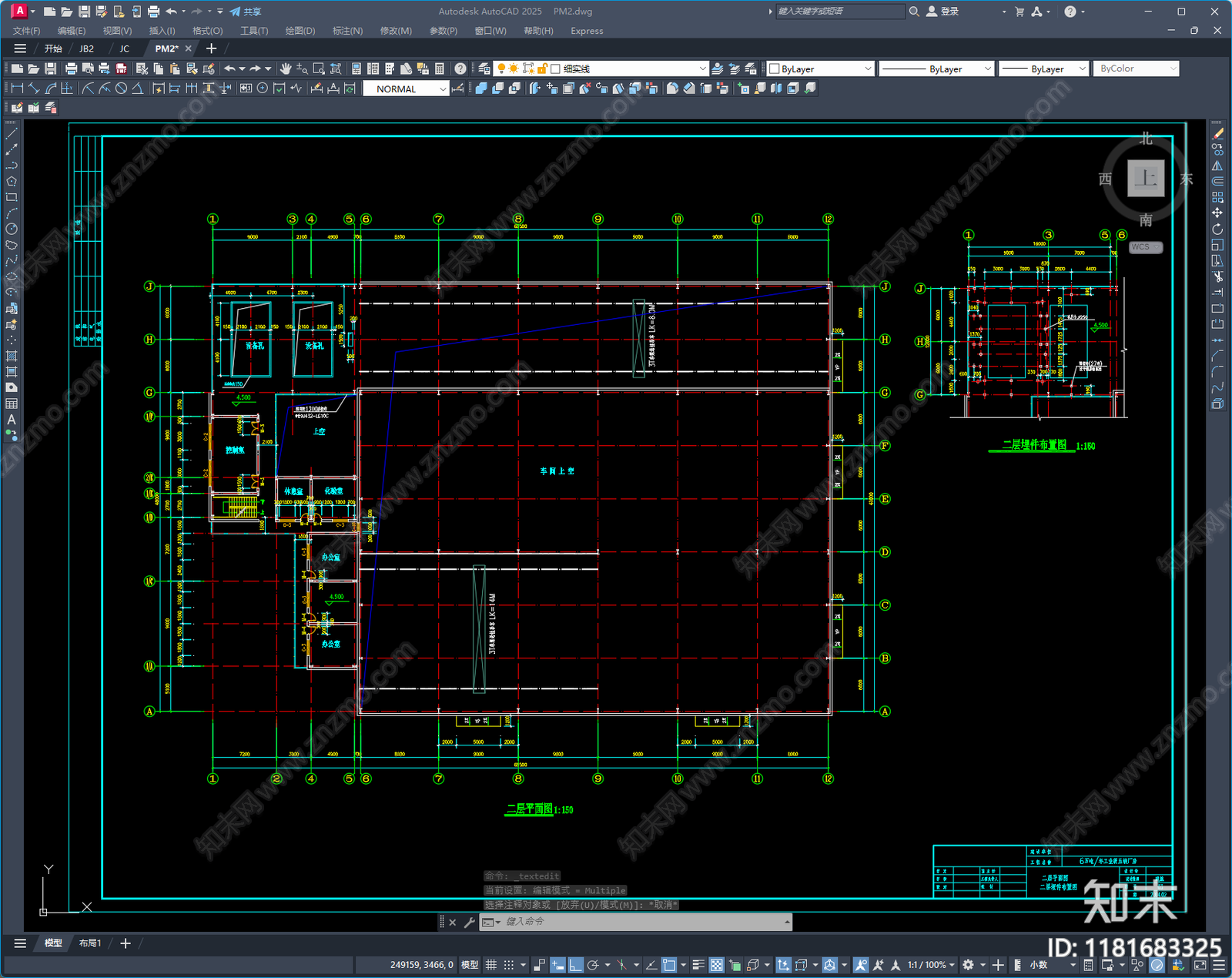Click the WCS label under the ViewCube

1146,247
